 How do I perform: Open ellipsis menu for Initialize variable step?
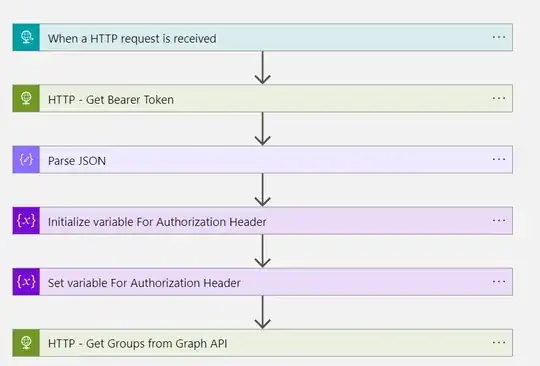tap(499, 221)
